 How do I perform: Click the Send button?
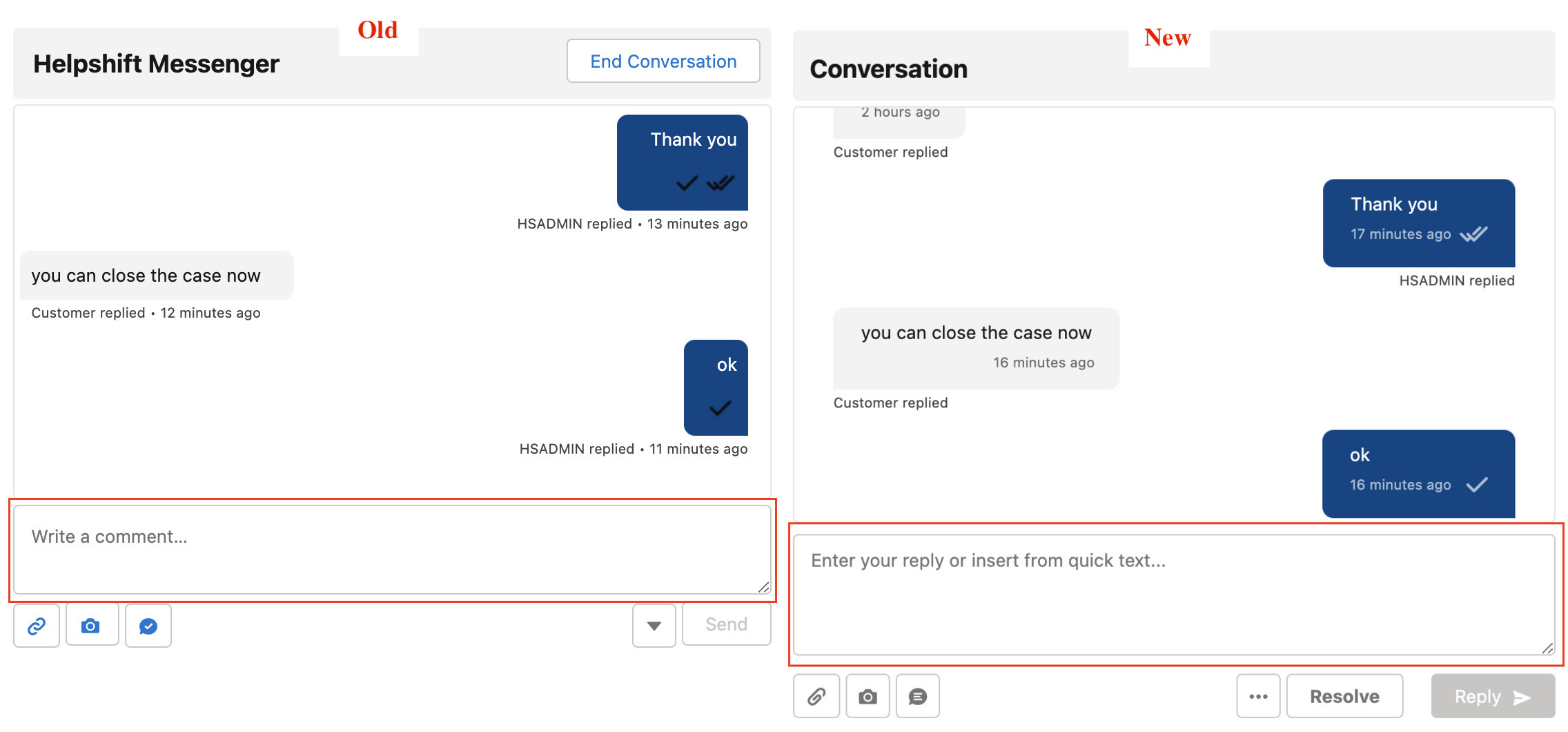(x=726, y=624)
